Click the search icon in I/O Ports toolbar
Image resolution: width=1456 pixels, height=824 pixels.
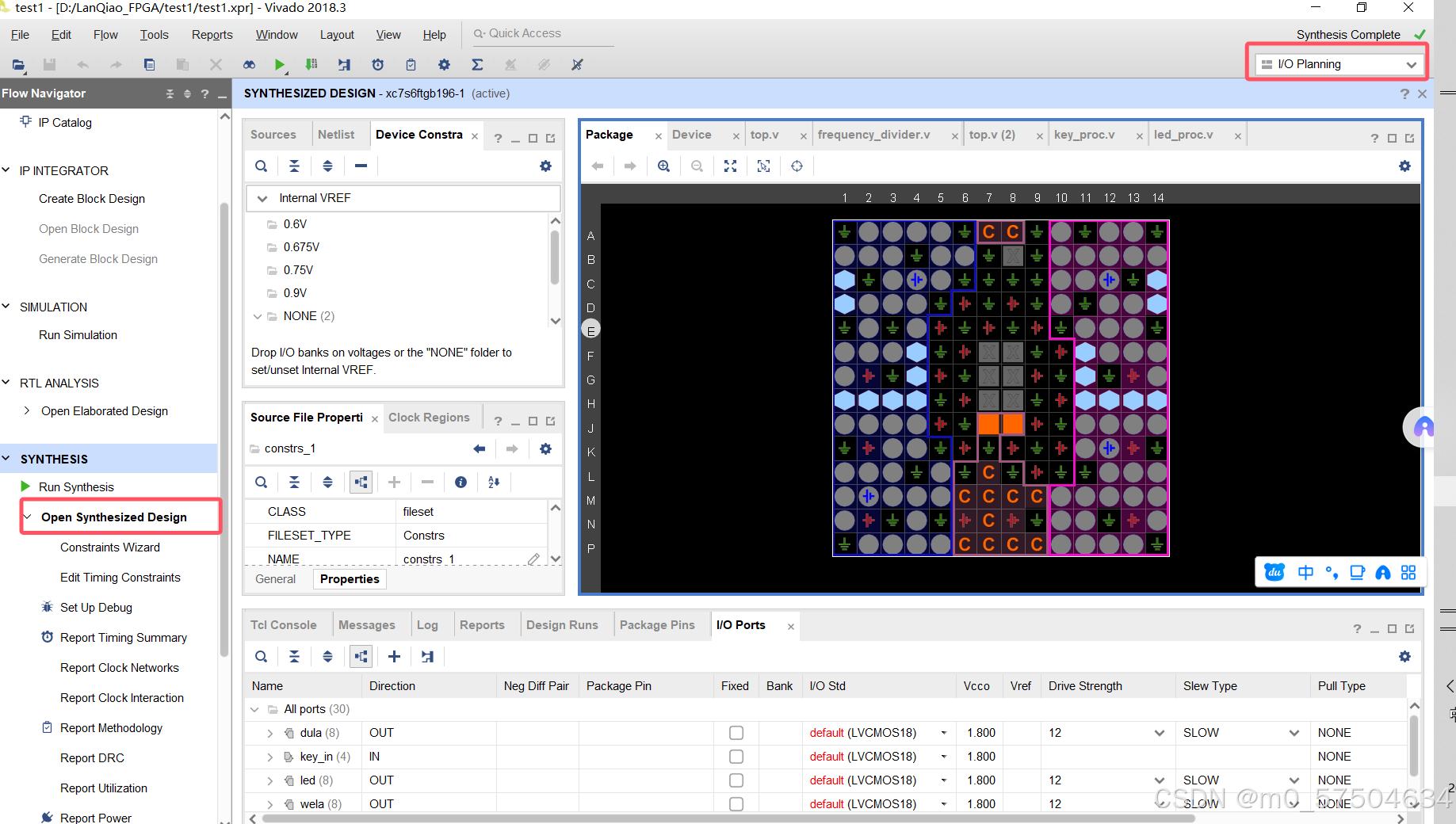(261, 656)
